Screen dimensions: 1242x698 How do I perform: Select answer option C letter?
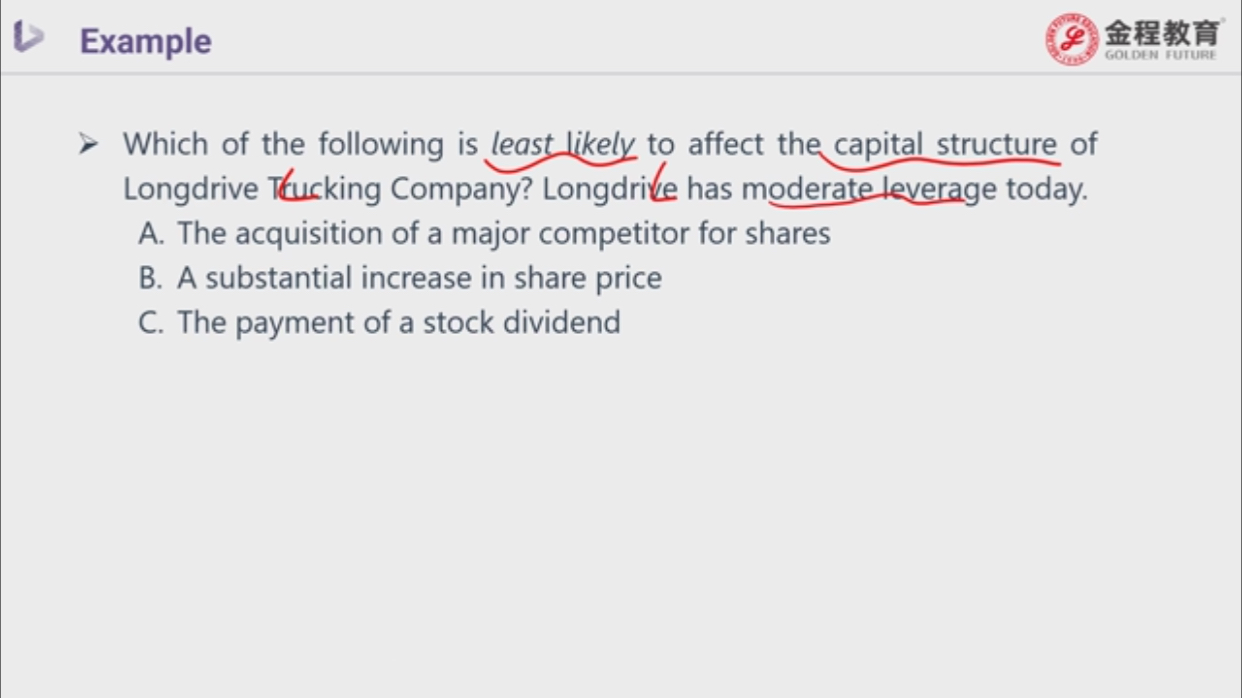[150, 323]
